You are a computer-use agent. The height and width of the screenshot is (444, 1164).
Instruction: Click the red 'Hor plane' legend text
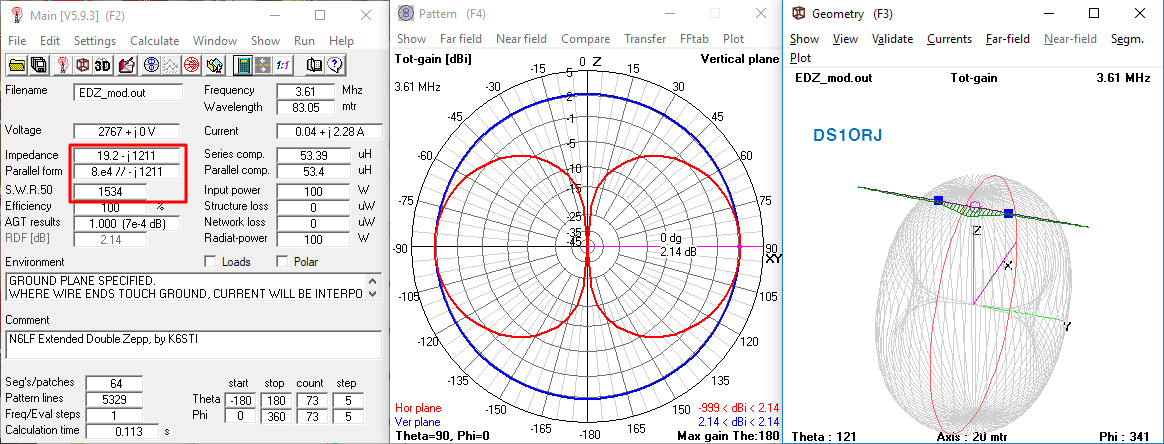coord(419,408)
